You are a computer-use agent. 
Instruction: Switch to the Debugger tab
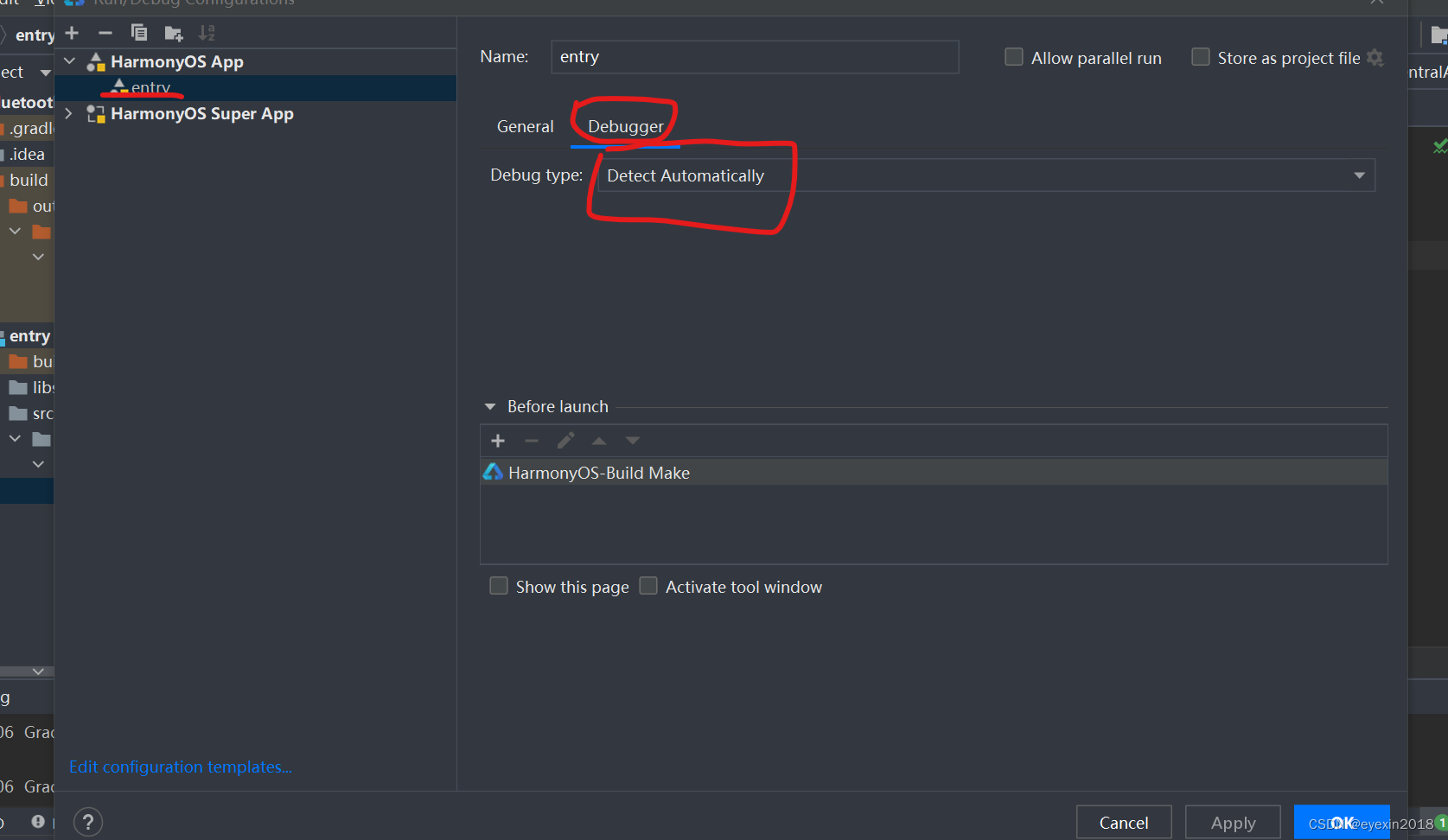point(625,126)
